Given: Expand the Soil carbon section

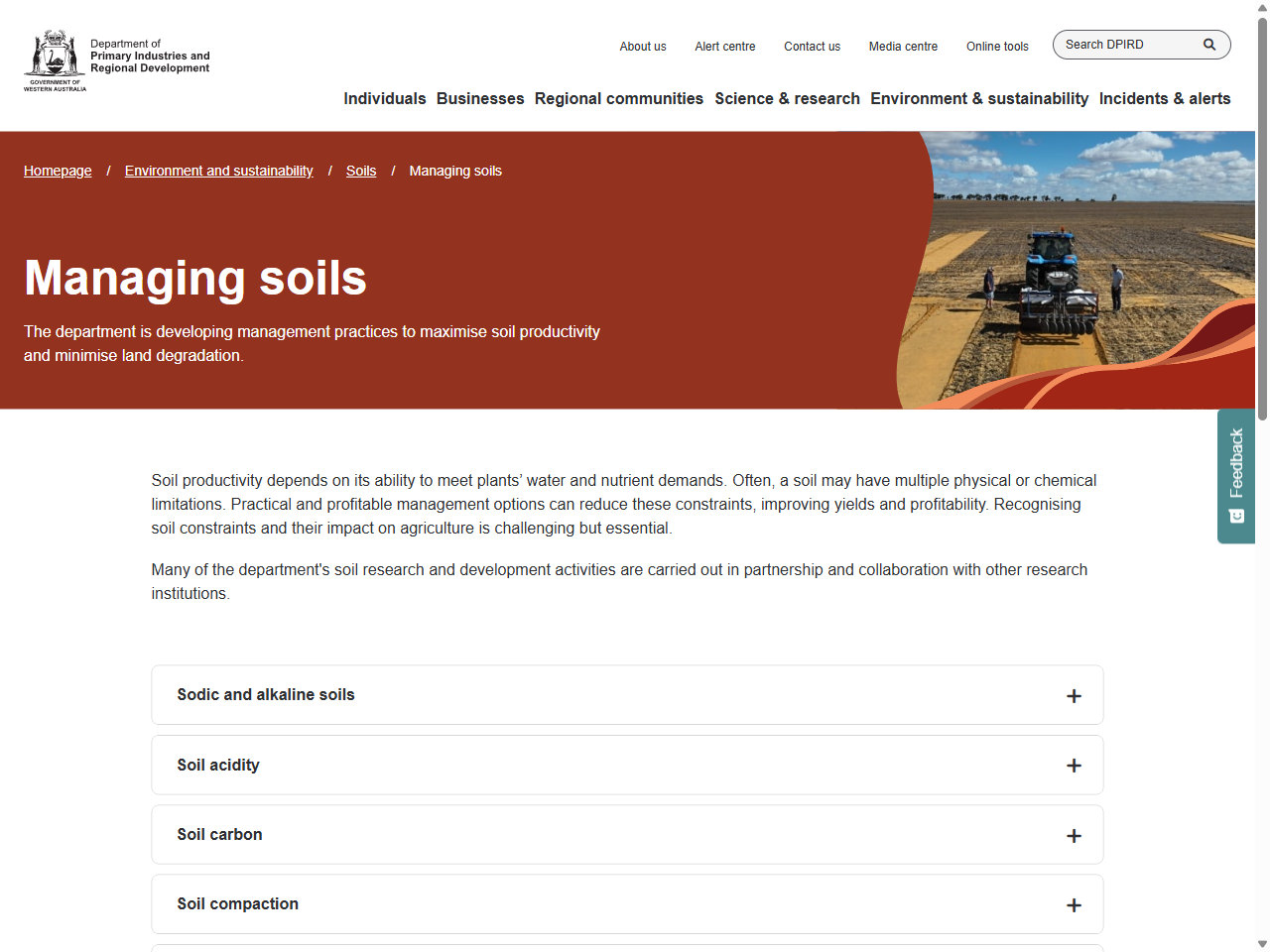Looking at the screenshot, I should 627,834.
